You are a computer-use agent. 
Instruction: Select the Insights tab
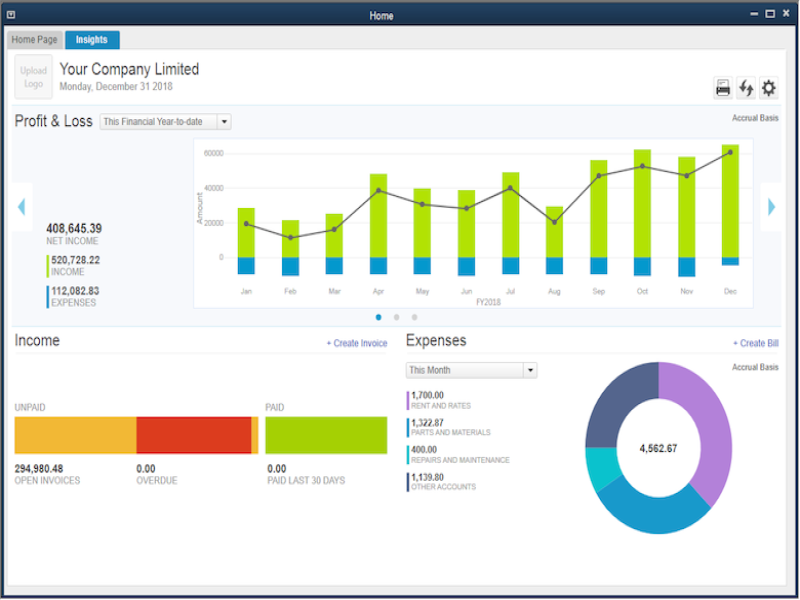(x=92, y=39)
